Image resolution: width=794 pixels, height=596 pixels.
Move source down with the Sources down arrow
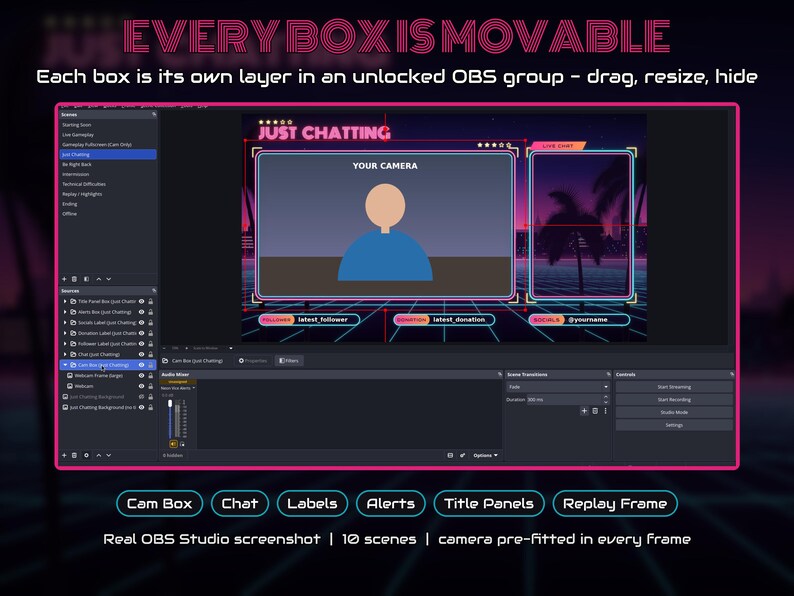click(x=109, y=455)
